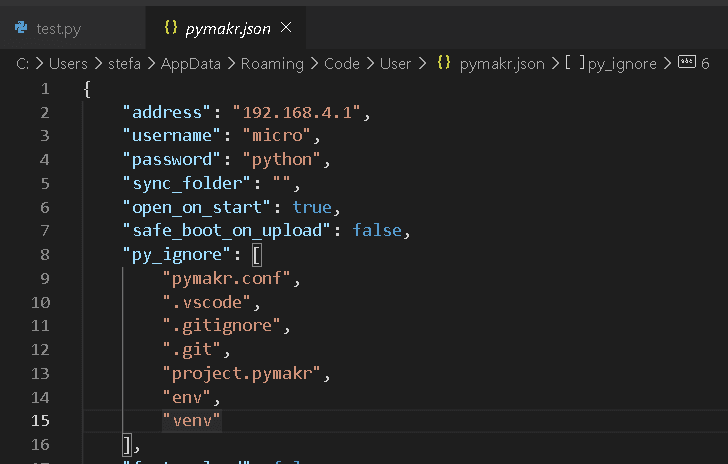Click the string symbol icon before breadcrumb 6
Image resolution: width=728 pixels, height=464 pixels.
687,62
